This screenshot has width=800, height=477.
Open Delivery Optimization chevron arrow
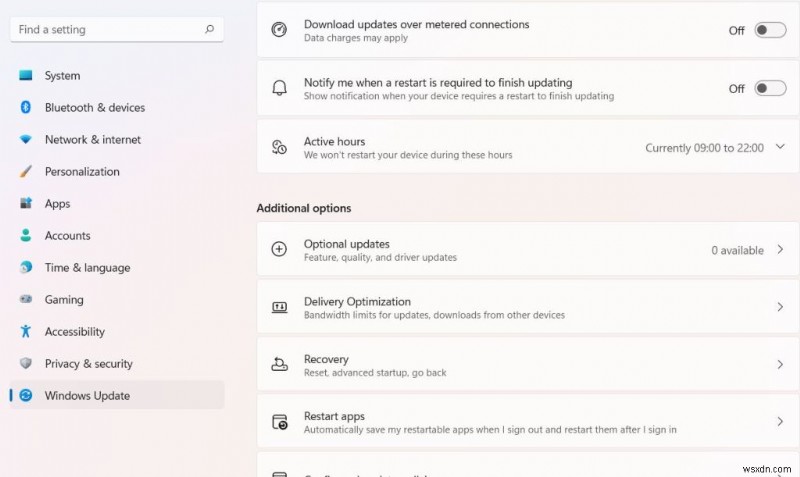780,307
